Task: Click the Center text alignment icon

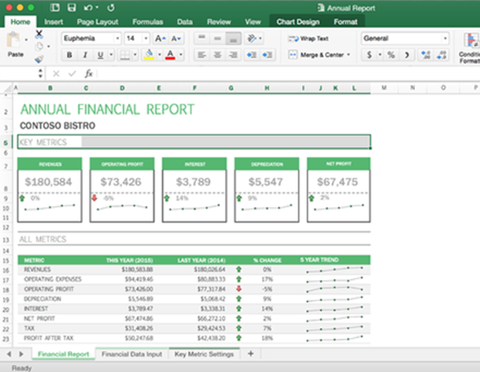Action: [218, 55]
